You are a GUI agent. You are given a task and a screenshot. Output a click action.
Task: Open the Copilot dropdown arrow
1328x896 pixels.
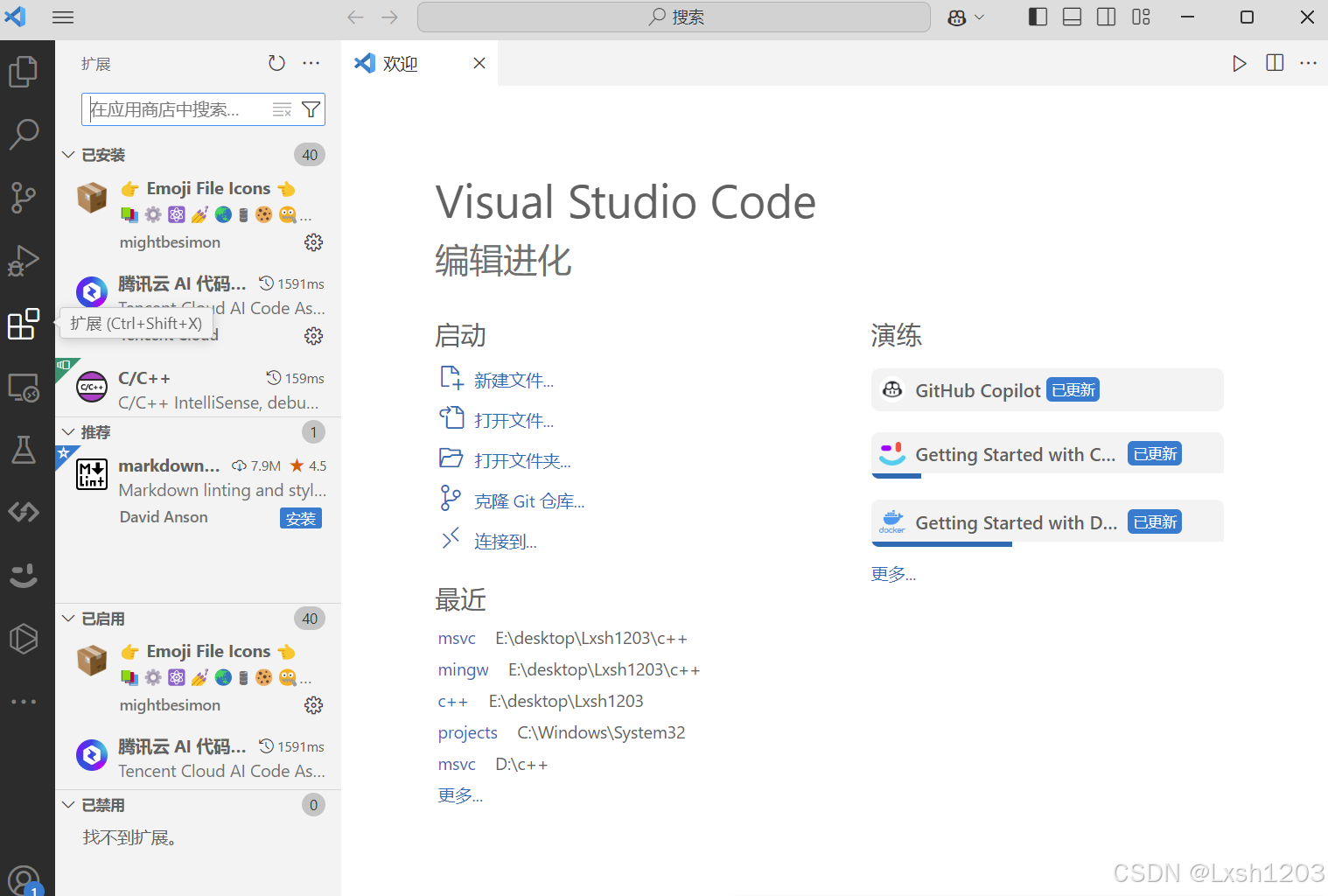[979, 17]
